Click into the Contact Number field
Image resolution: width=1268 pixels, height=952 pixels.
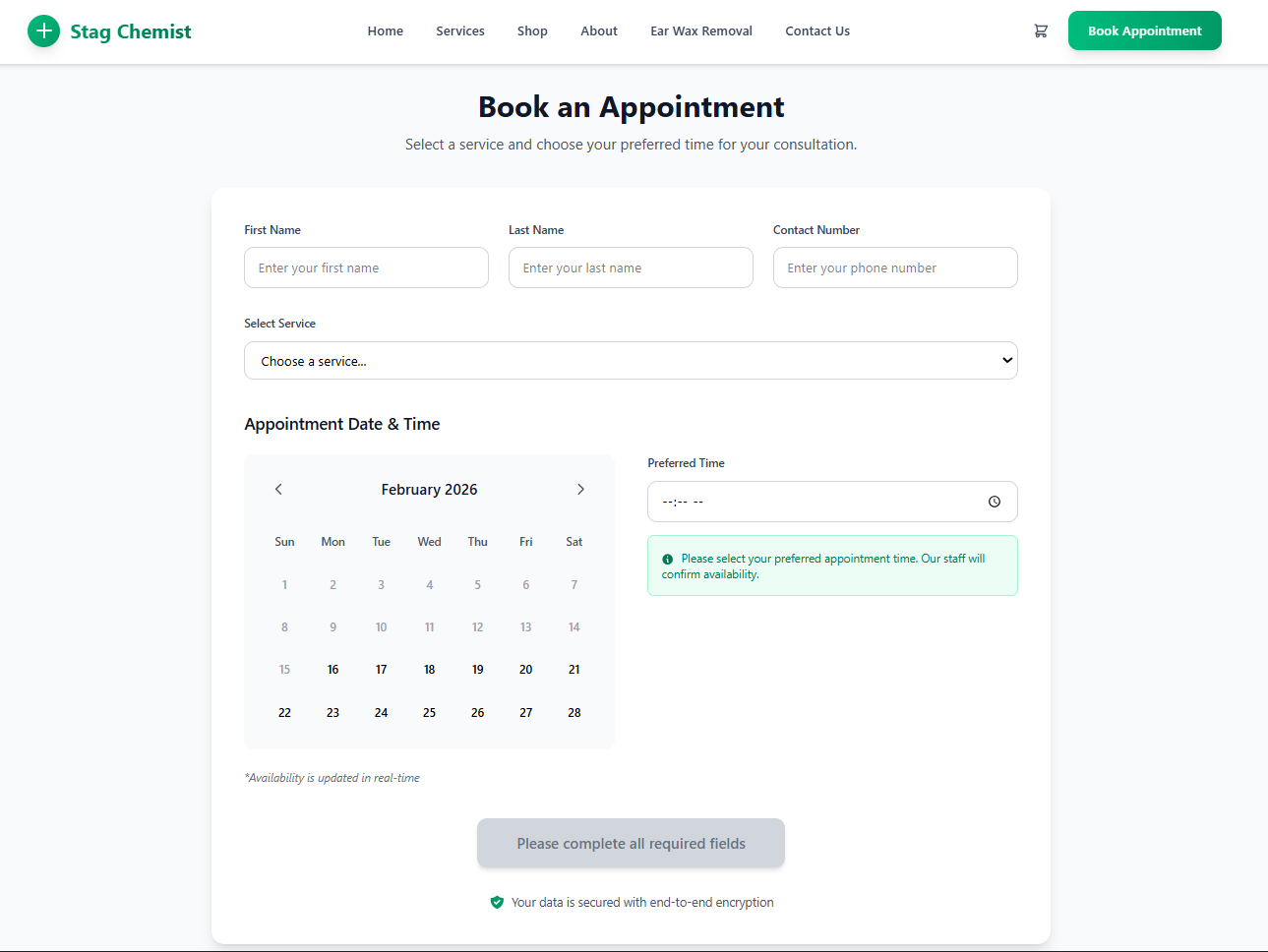(x=895, y=268)
